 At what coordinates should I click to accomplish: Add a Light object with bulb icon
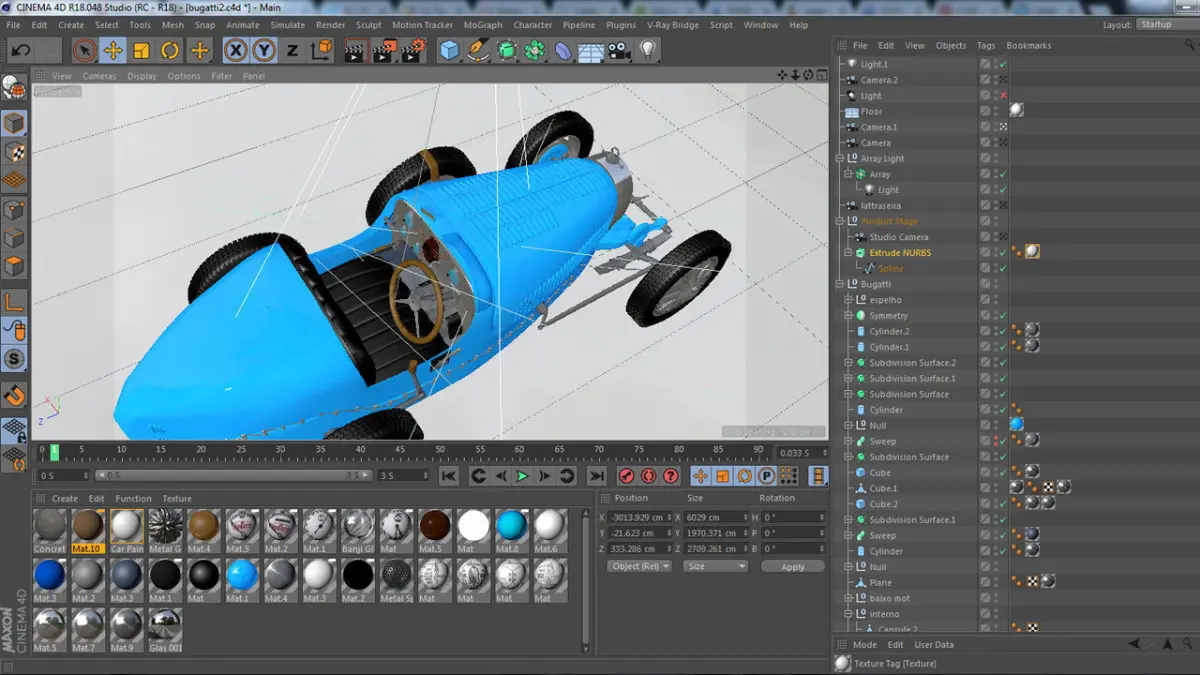(x=648, y=49)
